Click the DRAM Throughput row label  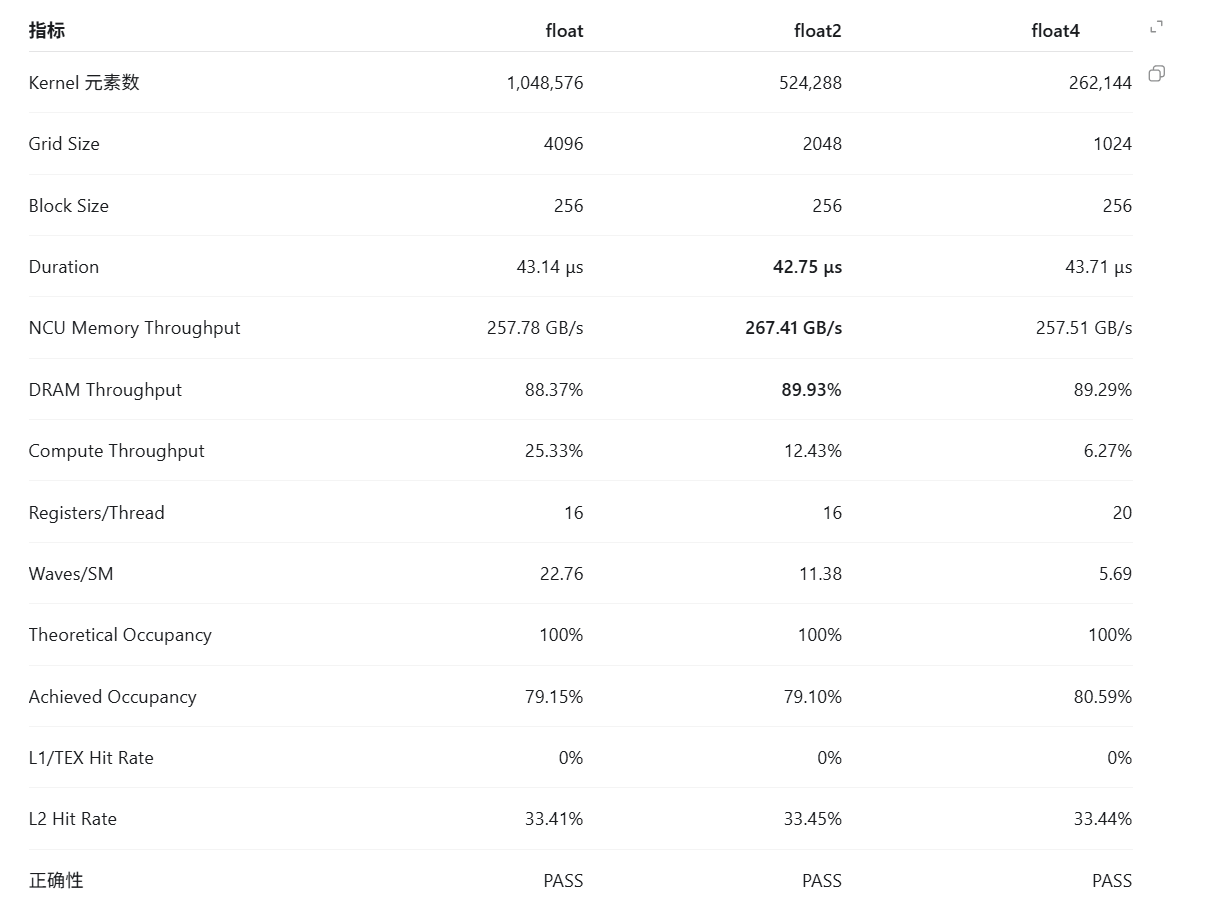click(105, 390)
